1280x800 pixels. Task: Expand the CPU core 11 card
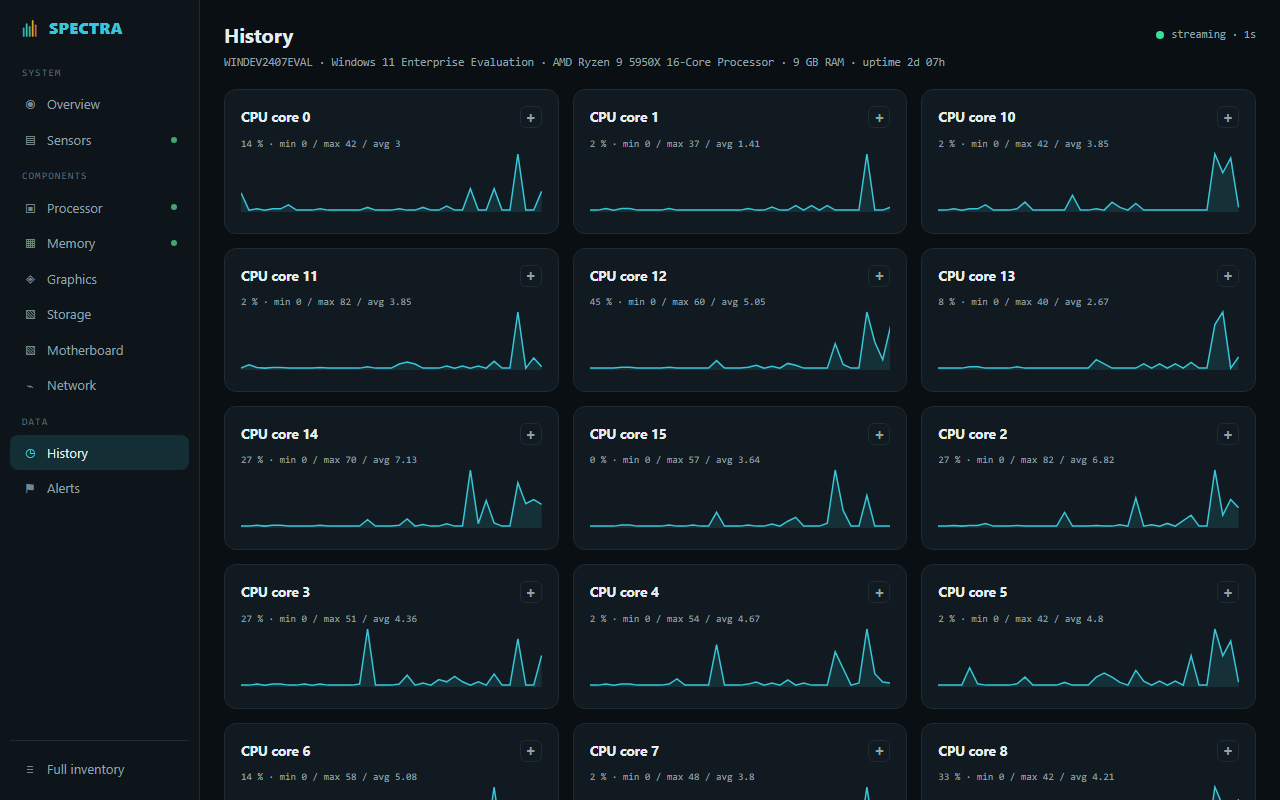click(x=531, y=276)
